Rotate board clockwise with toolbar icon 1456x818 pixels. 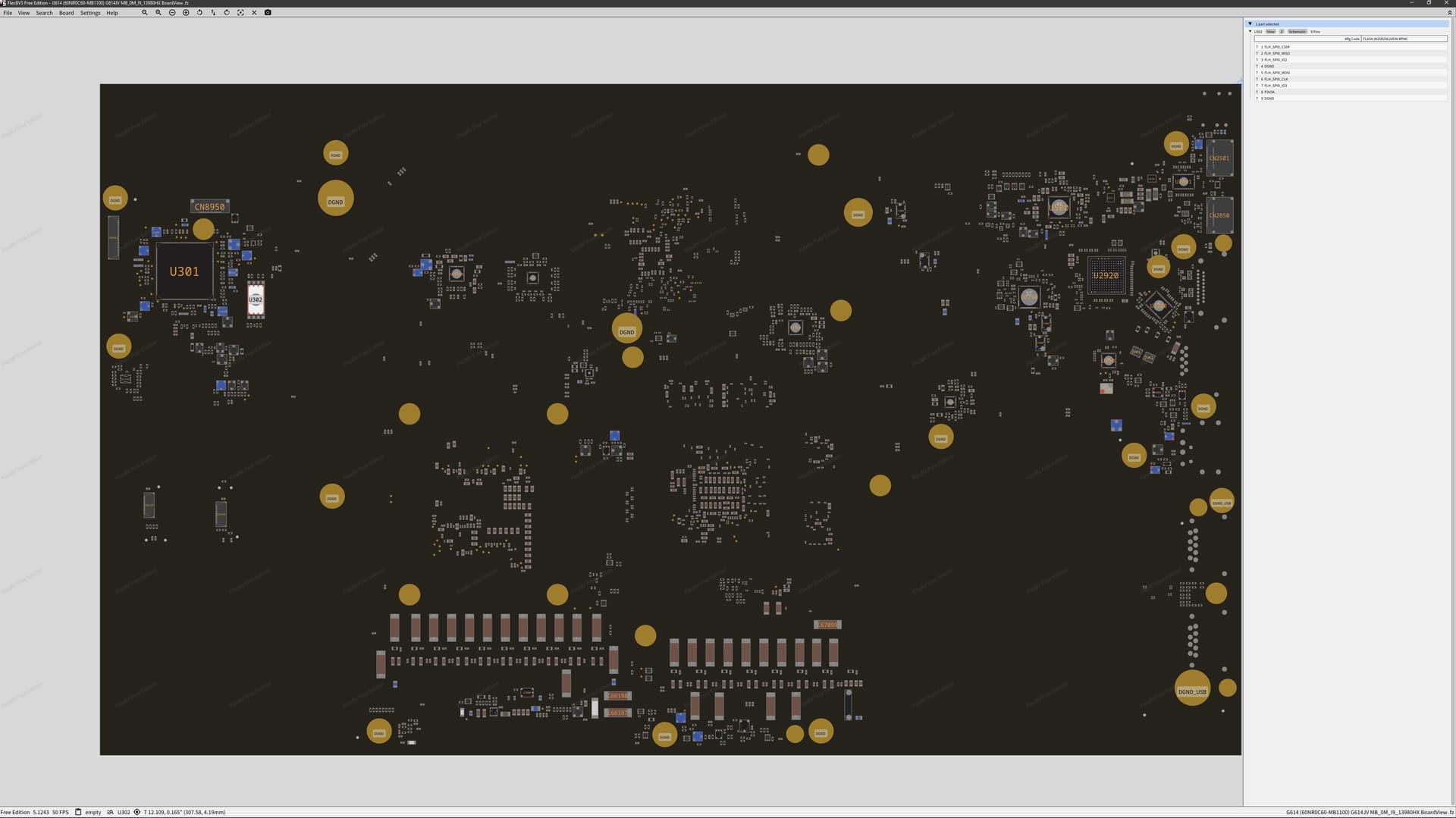coord(227,13)
